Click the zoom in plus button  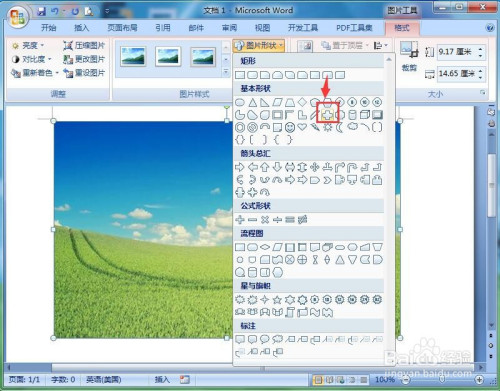479,379
